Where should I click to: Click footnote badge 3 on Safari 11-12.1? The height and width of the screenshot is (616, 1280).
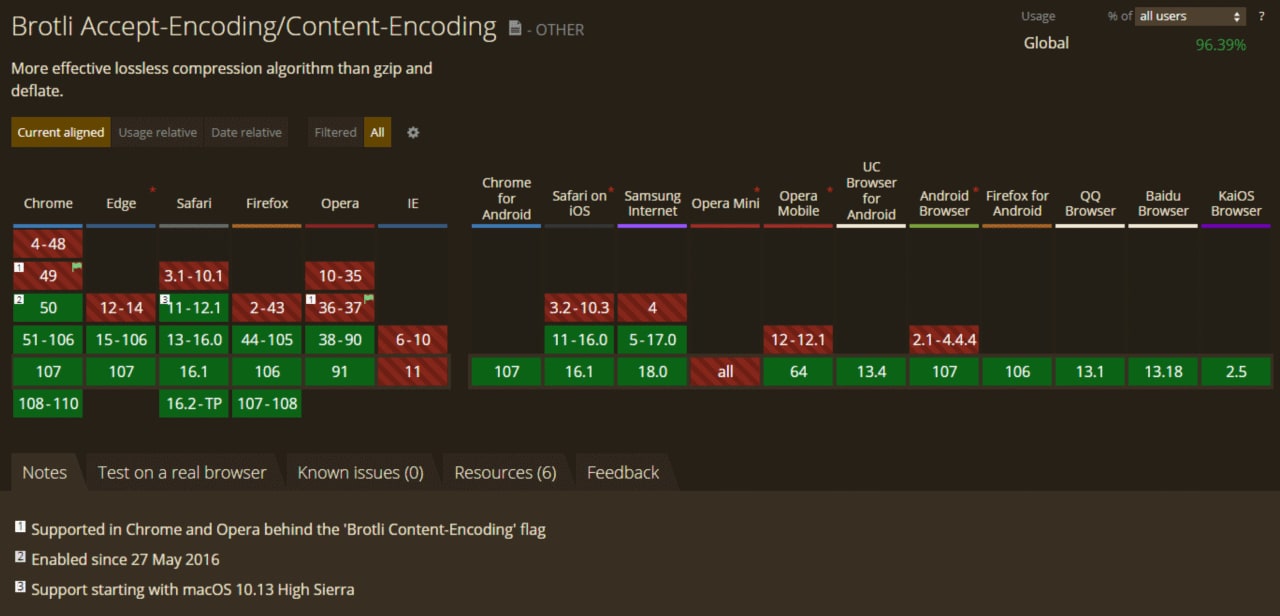pos(165,298)
